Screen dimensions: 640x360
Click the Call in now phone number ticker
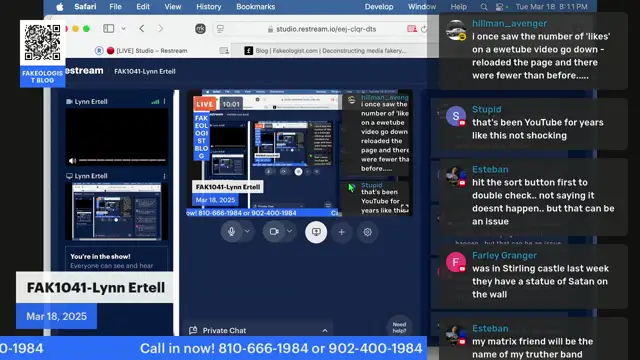tap(281, 348)
